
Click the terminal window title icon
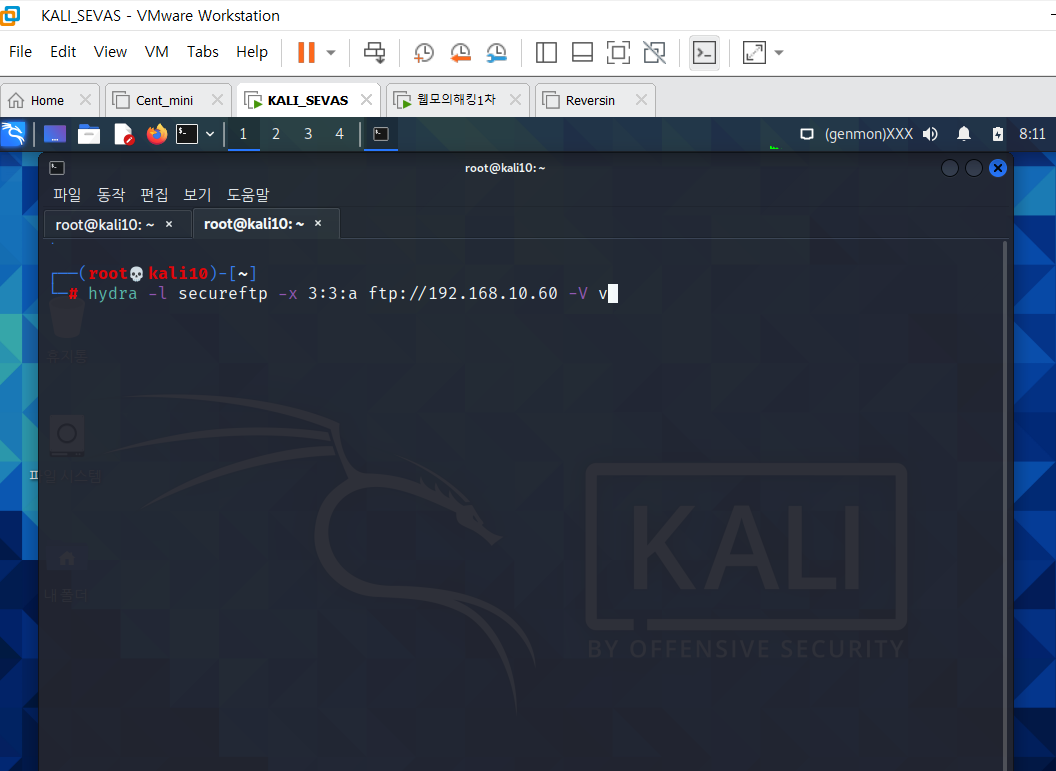[x=57, y=168]
